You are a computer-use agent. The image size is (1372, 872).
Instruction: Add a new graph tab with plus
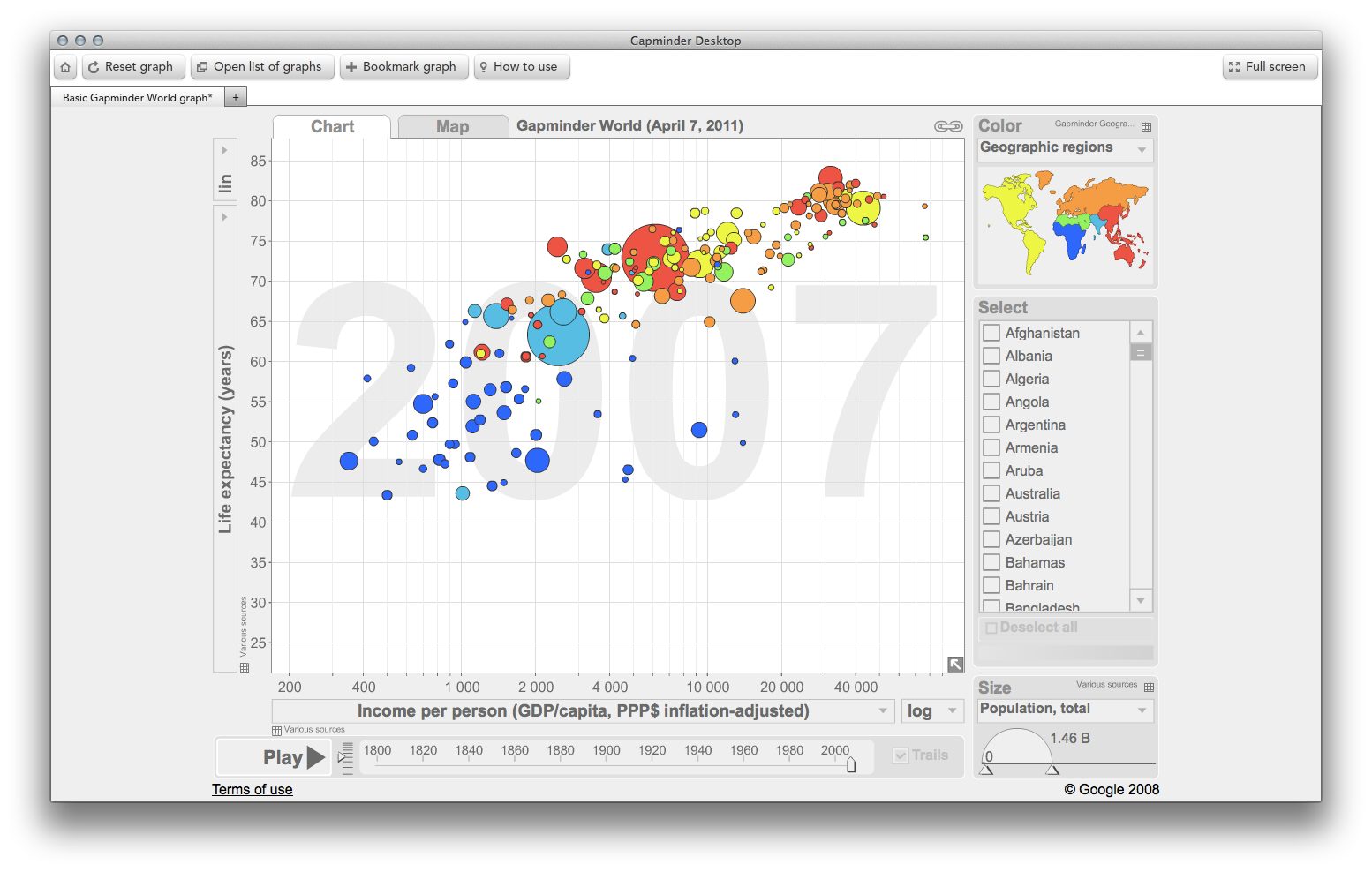tap(235, 97)
